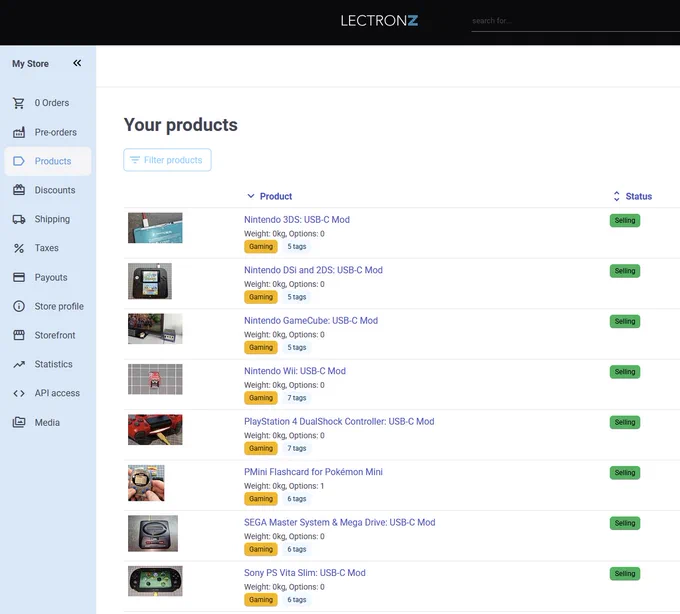Click 7 tags on Nintendo Wii row

click(297, 398)
